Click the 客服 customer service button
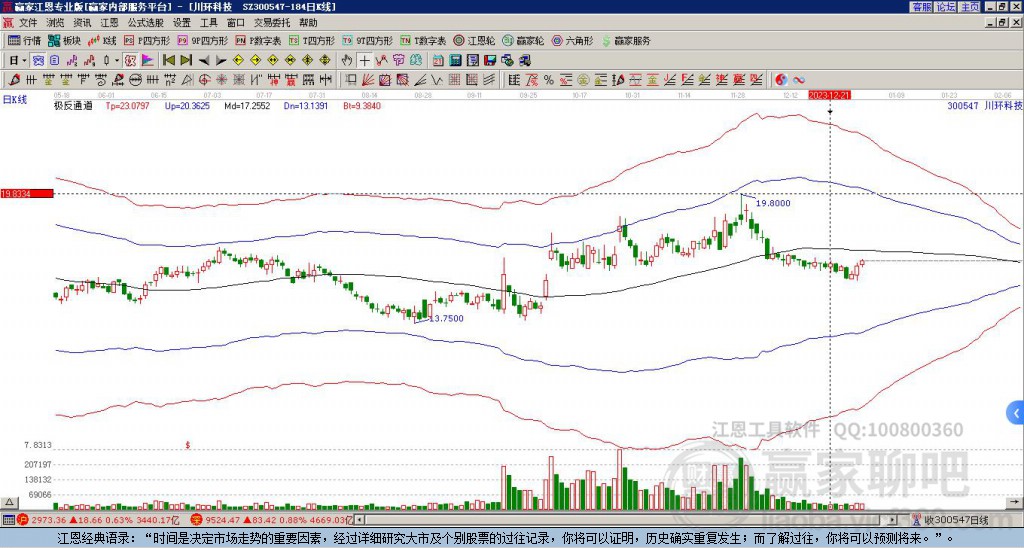Viewport: 1024px width, 548px height. pyautogui.click(x=922, y=7)
